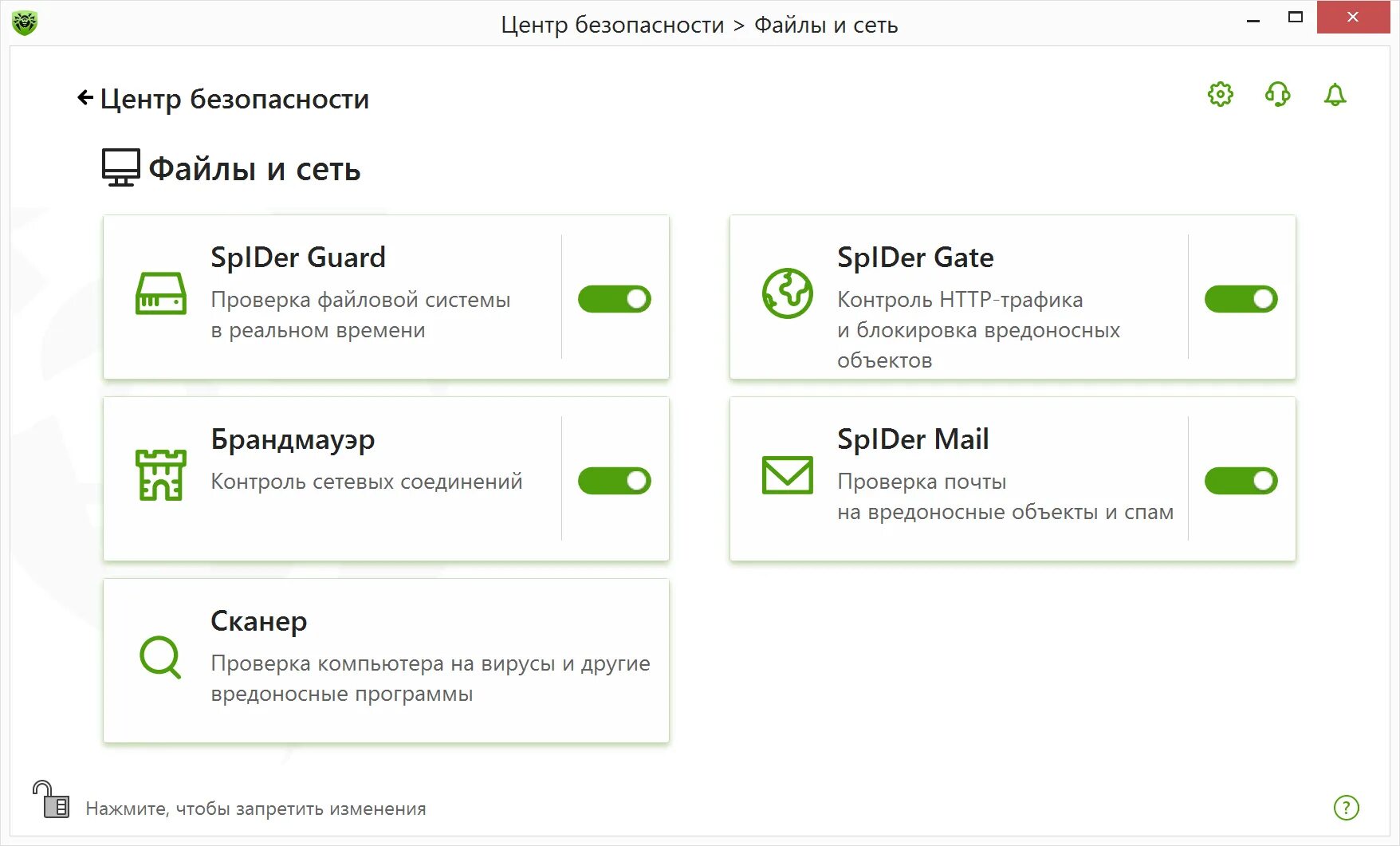The image size is (1400, 846).
Task: Switch off SpIDer Mail protection
Action: [1241, 481]
